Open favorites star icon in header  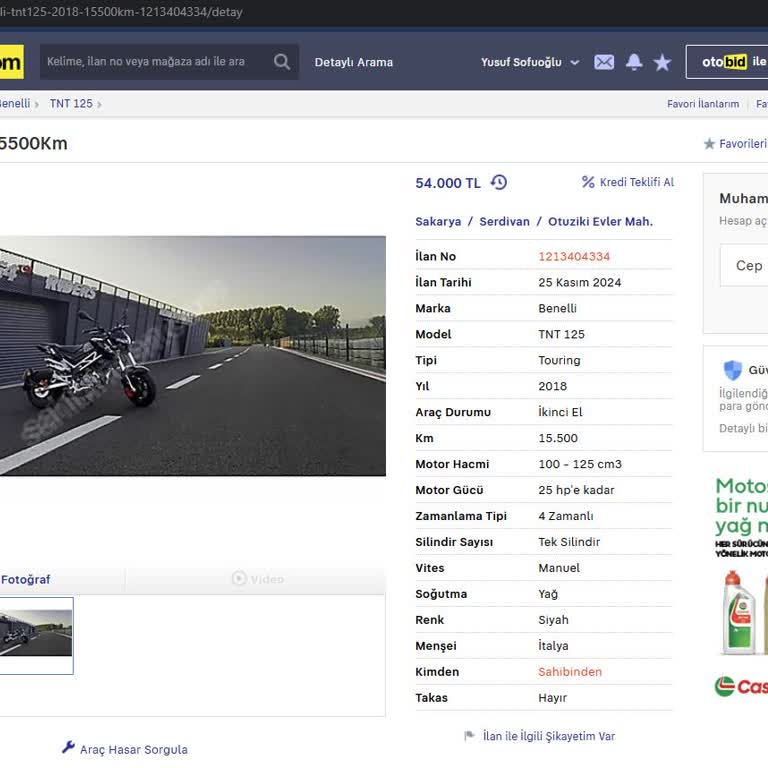point(662,62)
